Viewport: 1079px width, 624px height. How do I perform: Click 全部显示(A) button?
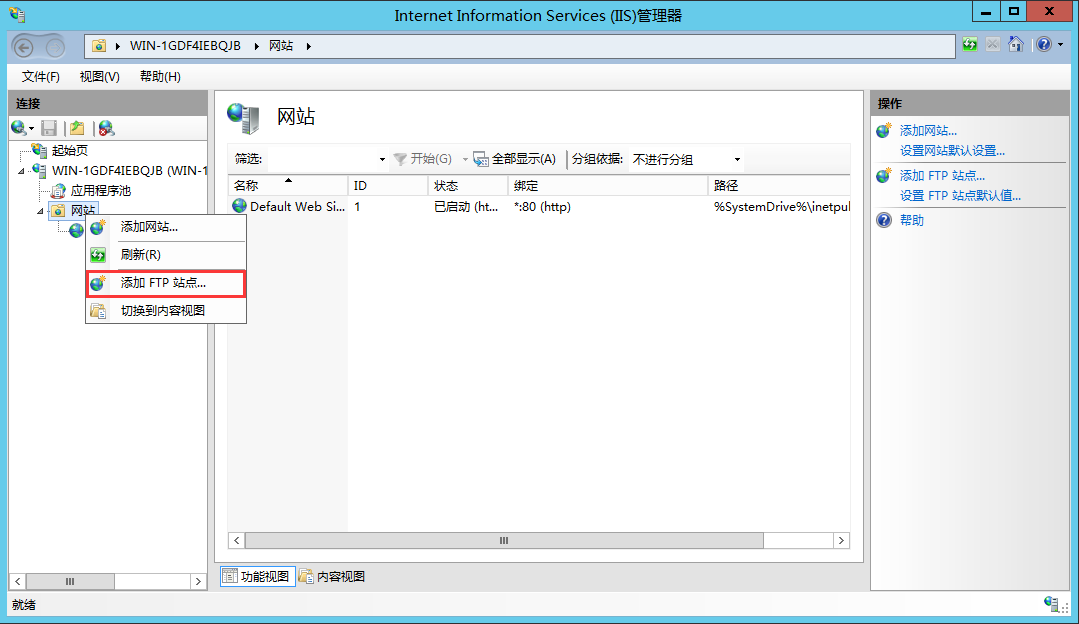pos(515,159)
